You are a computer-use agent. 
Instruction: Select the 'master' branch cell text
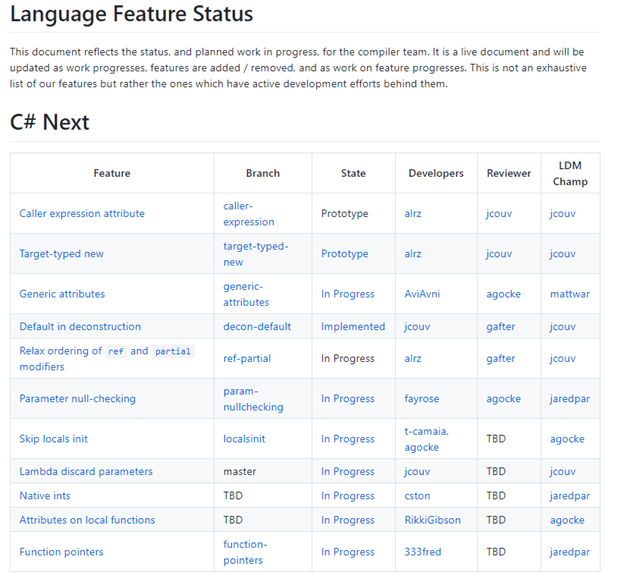[240, 471]
